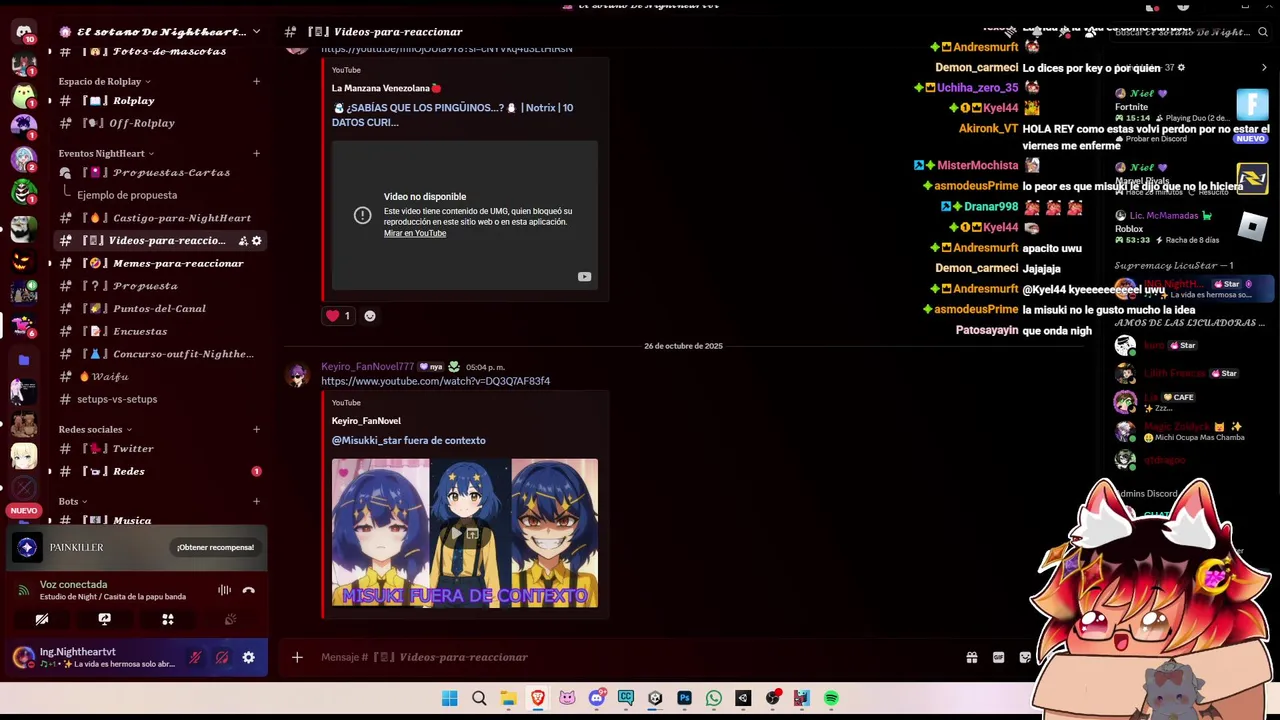Open File Explorer from the taskbar

click(x=508, y=698)
